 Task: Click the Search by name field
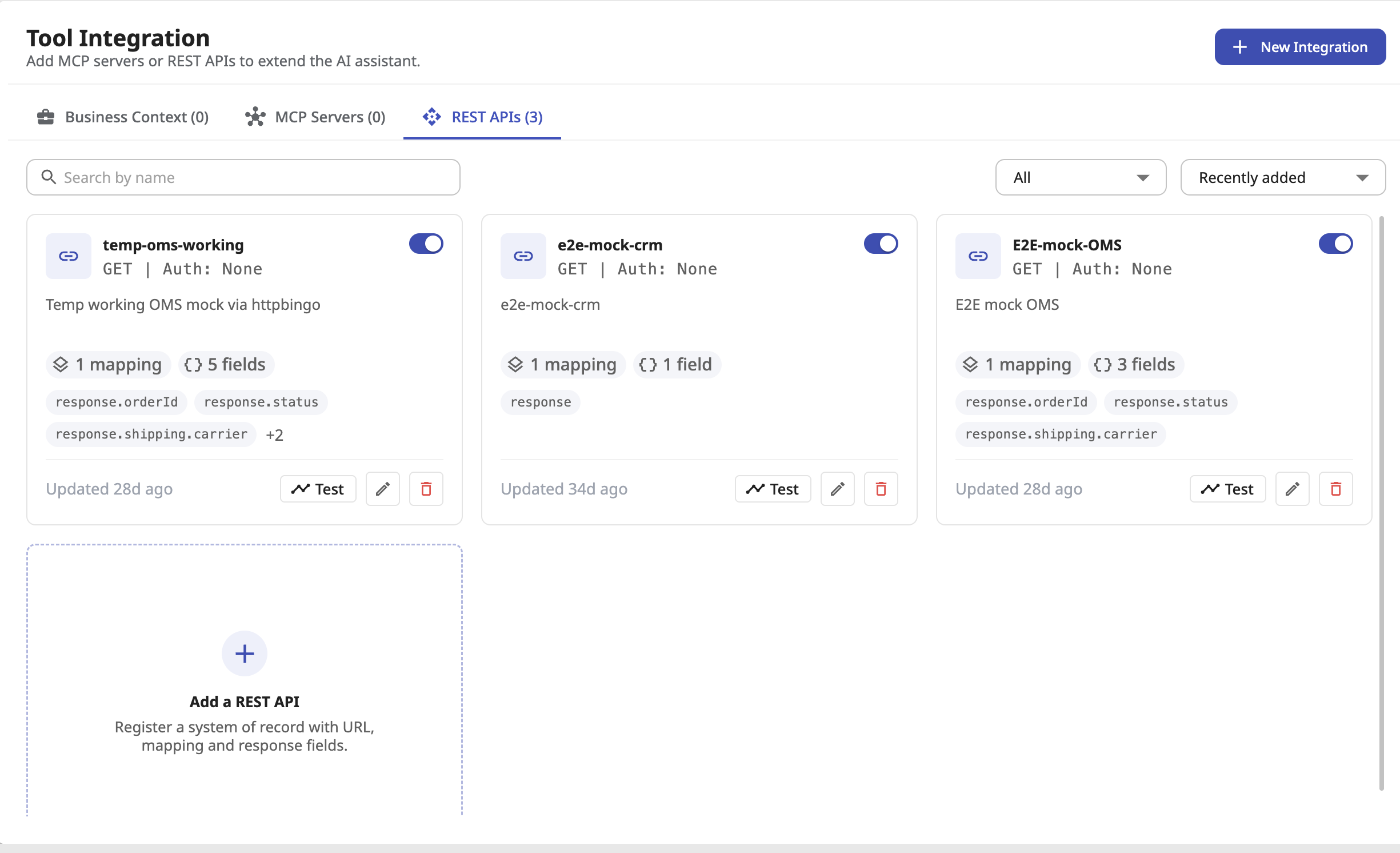(243, 177)
